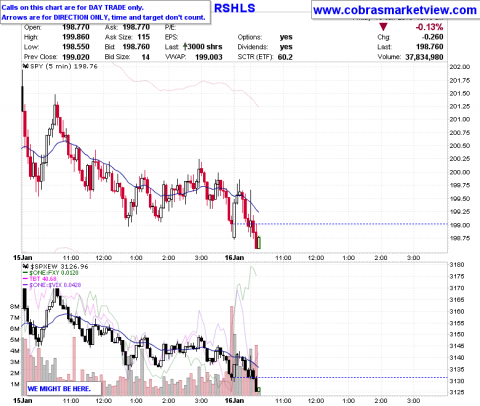
Task: Click the Prev Close value 199.020
Action: point(76,57)
